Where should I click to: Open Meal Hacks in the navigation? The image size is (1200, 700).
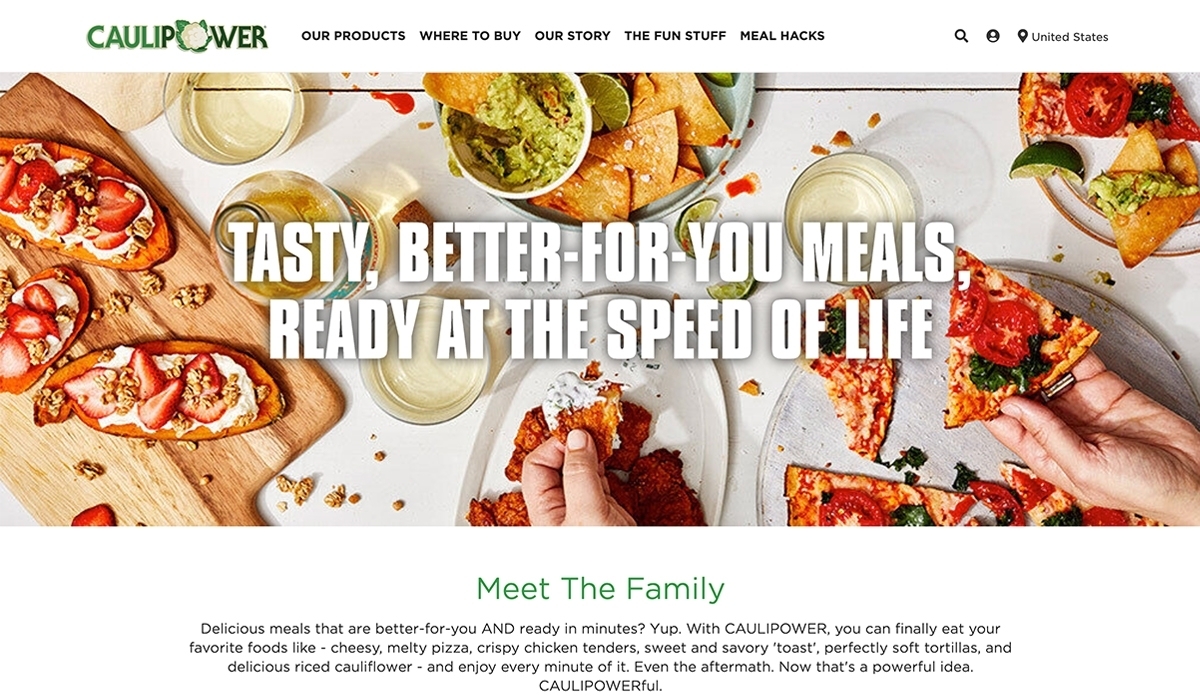pyautogui.click(x=782, y=35)
